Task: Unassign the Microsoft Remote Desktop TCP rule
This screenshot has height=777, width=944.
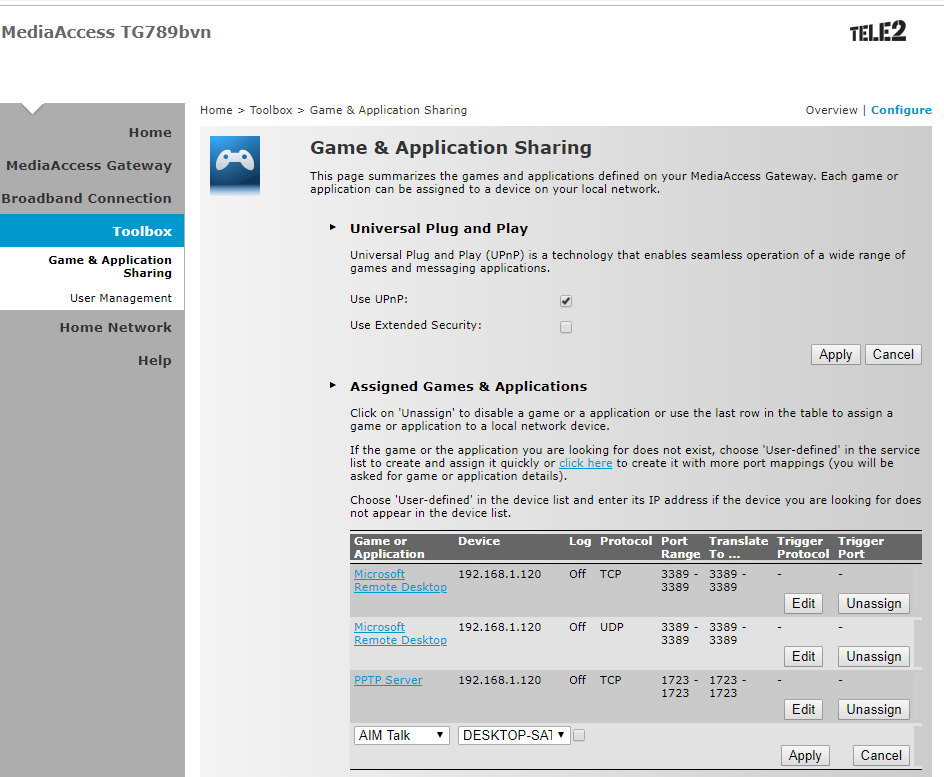Action: [874, 604]
